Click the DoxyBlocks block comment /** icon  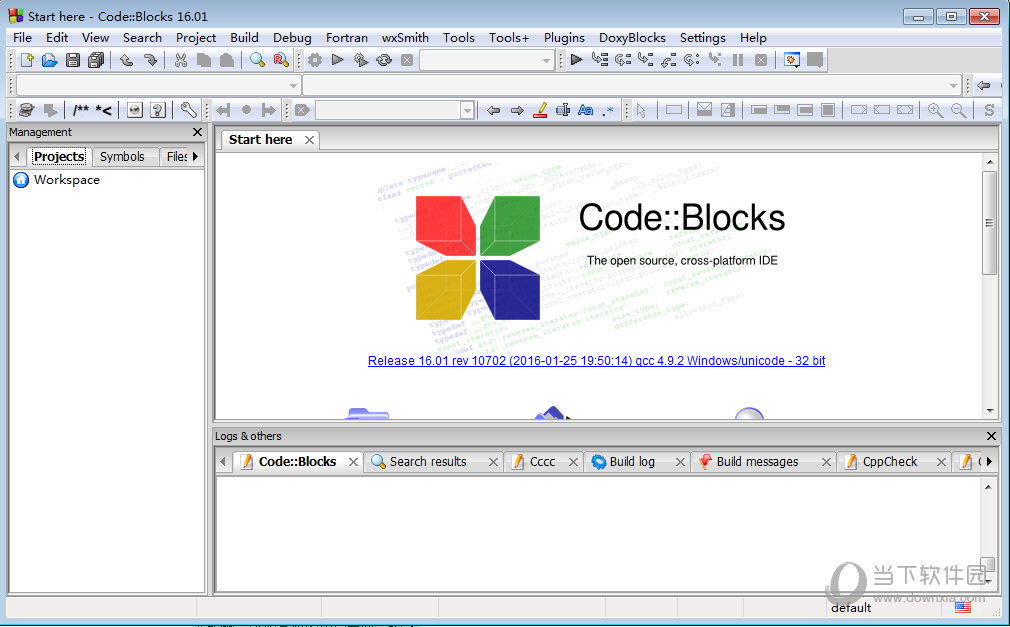(81, 110)
